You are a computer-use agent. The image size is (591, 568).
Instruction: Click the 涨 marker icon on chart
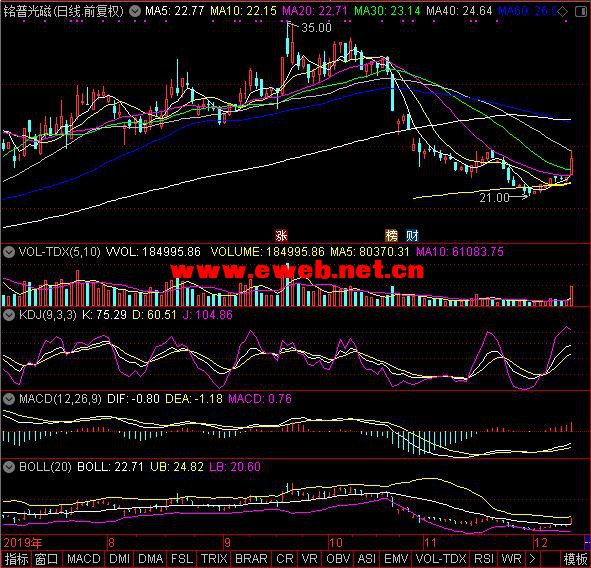pos(281,236)
